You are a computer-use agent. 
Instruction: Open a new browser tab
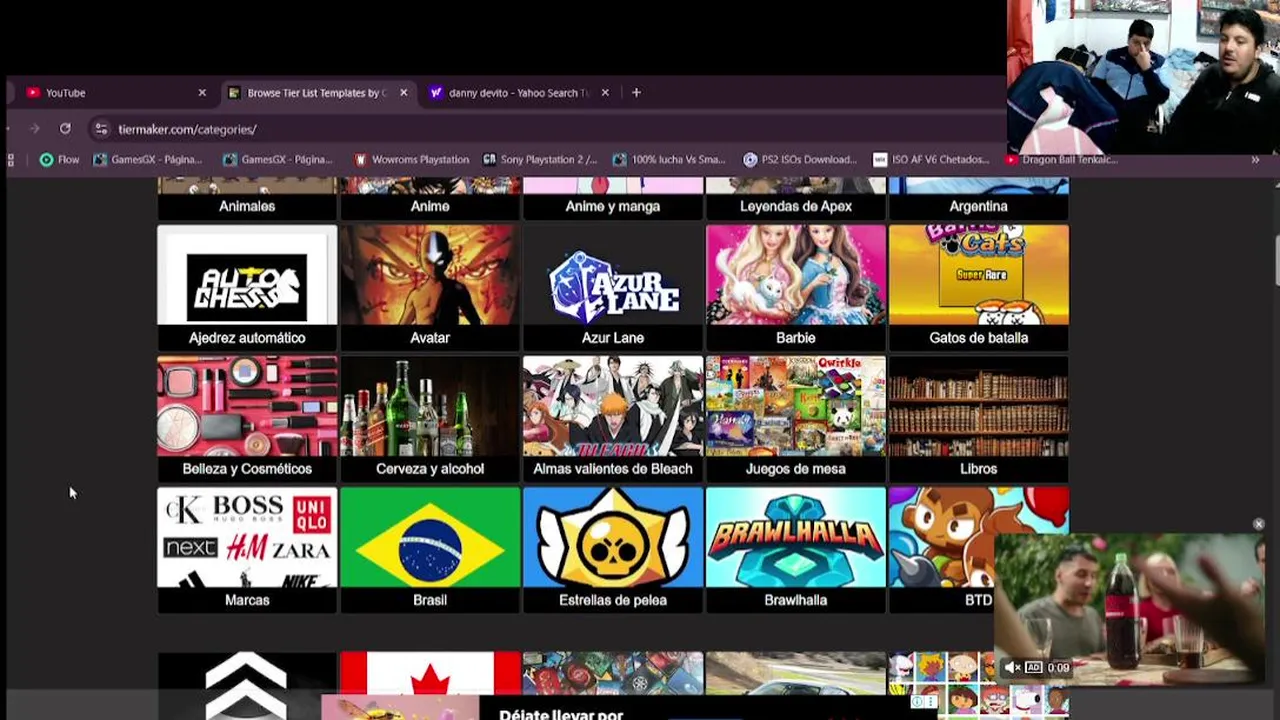(636, 93)
